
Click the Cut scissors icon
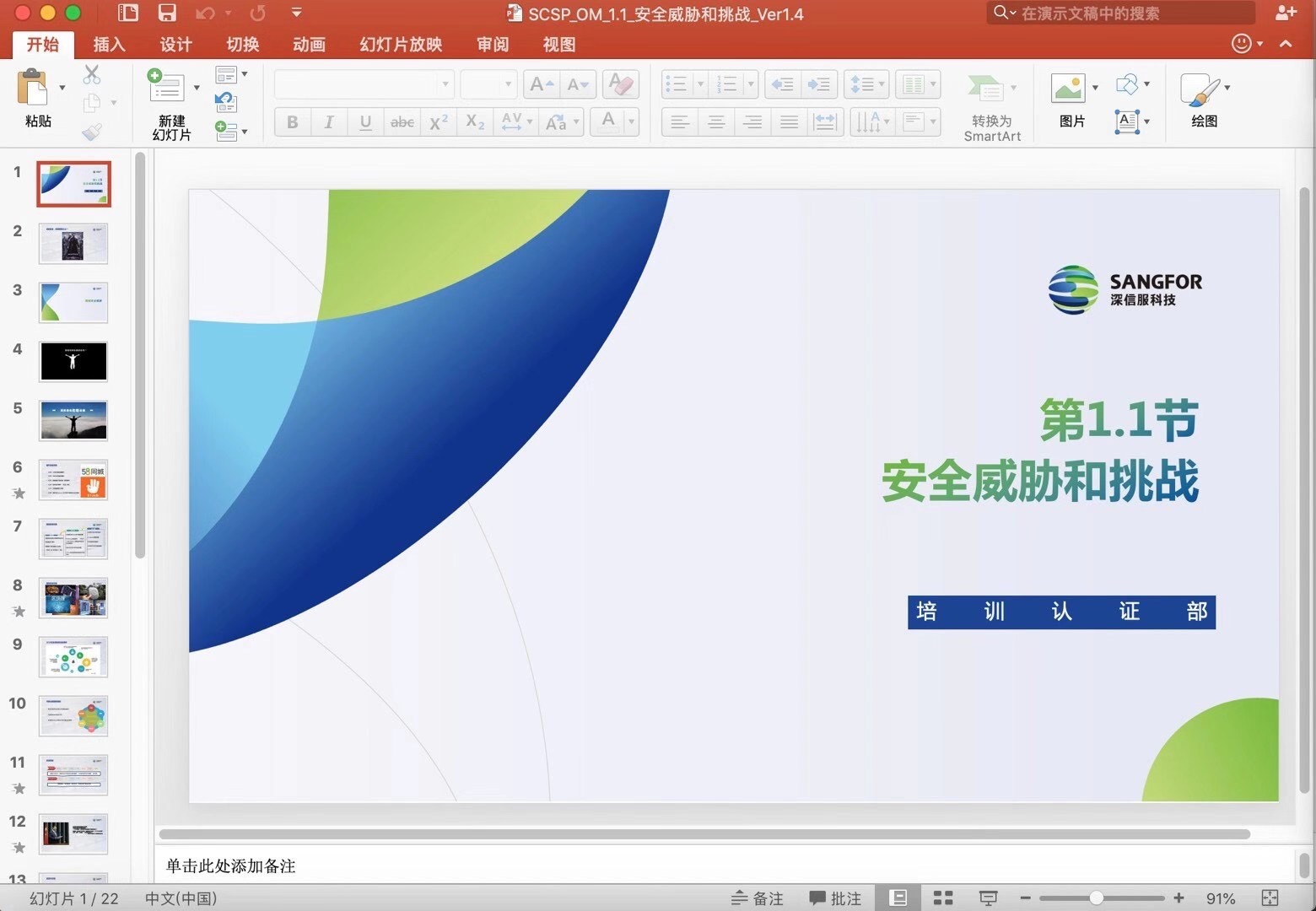coord(92,74)
